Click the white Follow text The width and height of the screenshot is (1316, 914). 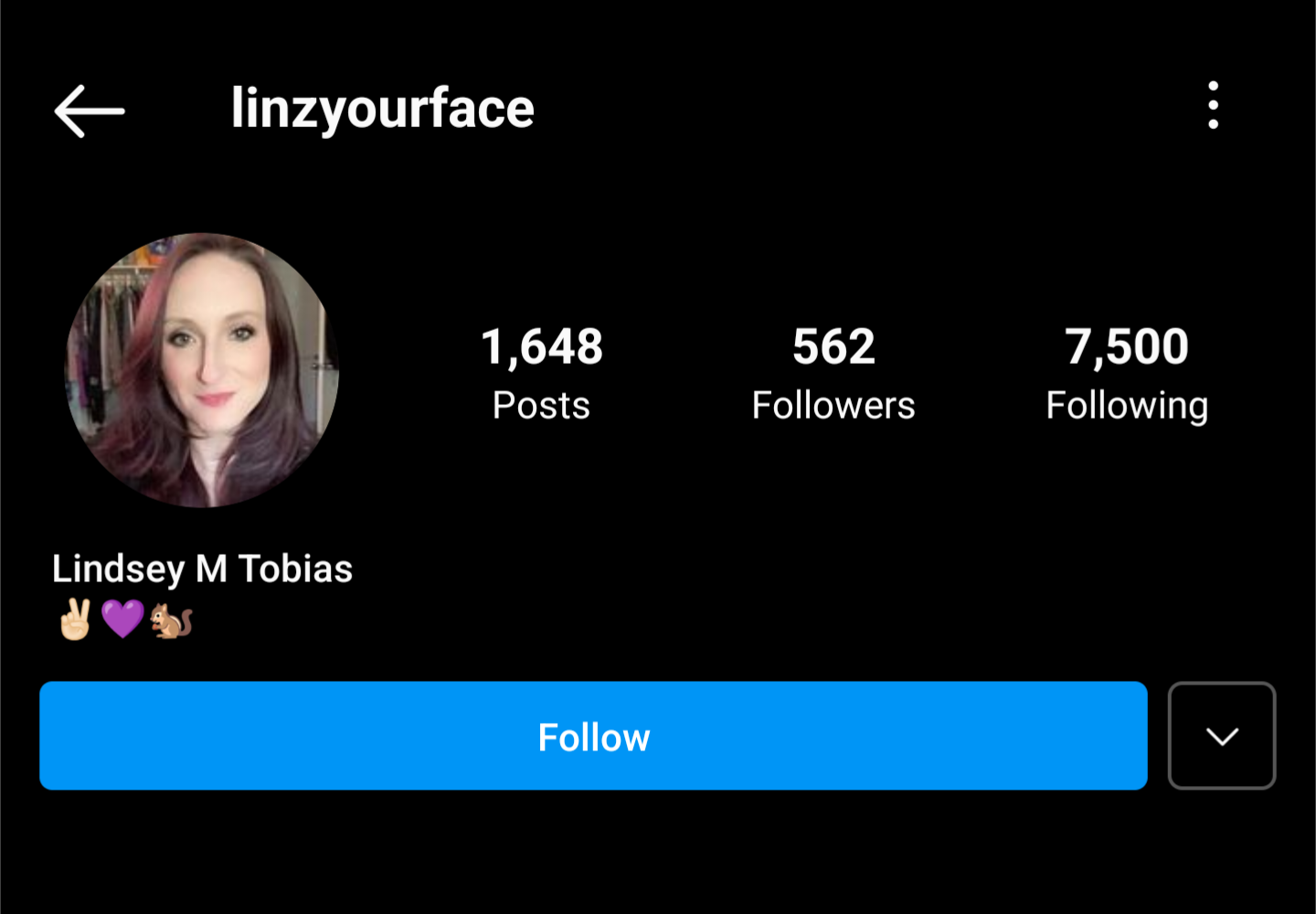(594, 738)
